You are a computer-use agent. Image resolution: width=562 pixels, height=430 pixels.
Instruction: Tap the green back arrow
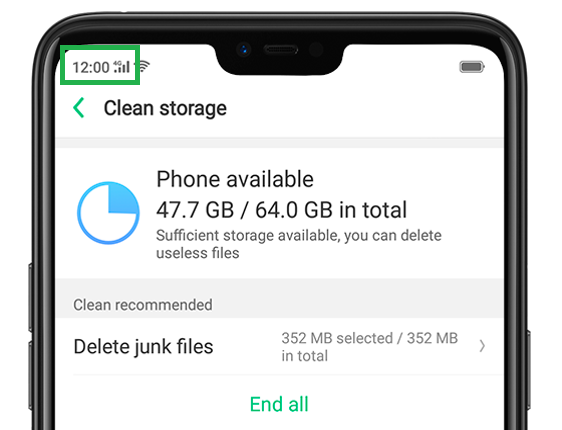coord(79,108)
